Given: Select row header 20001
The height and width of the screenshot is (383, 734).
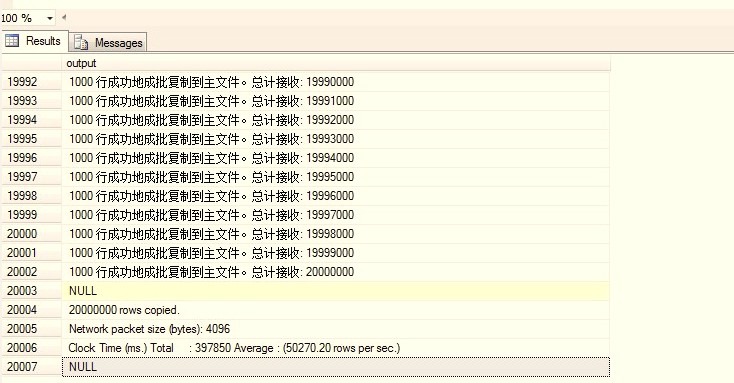Looking at the screenshot, I should pos(31,253).
